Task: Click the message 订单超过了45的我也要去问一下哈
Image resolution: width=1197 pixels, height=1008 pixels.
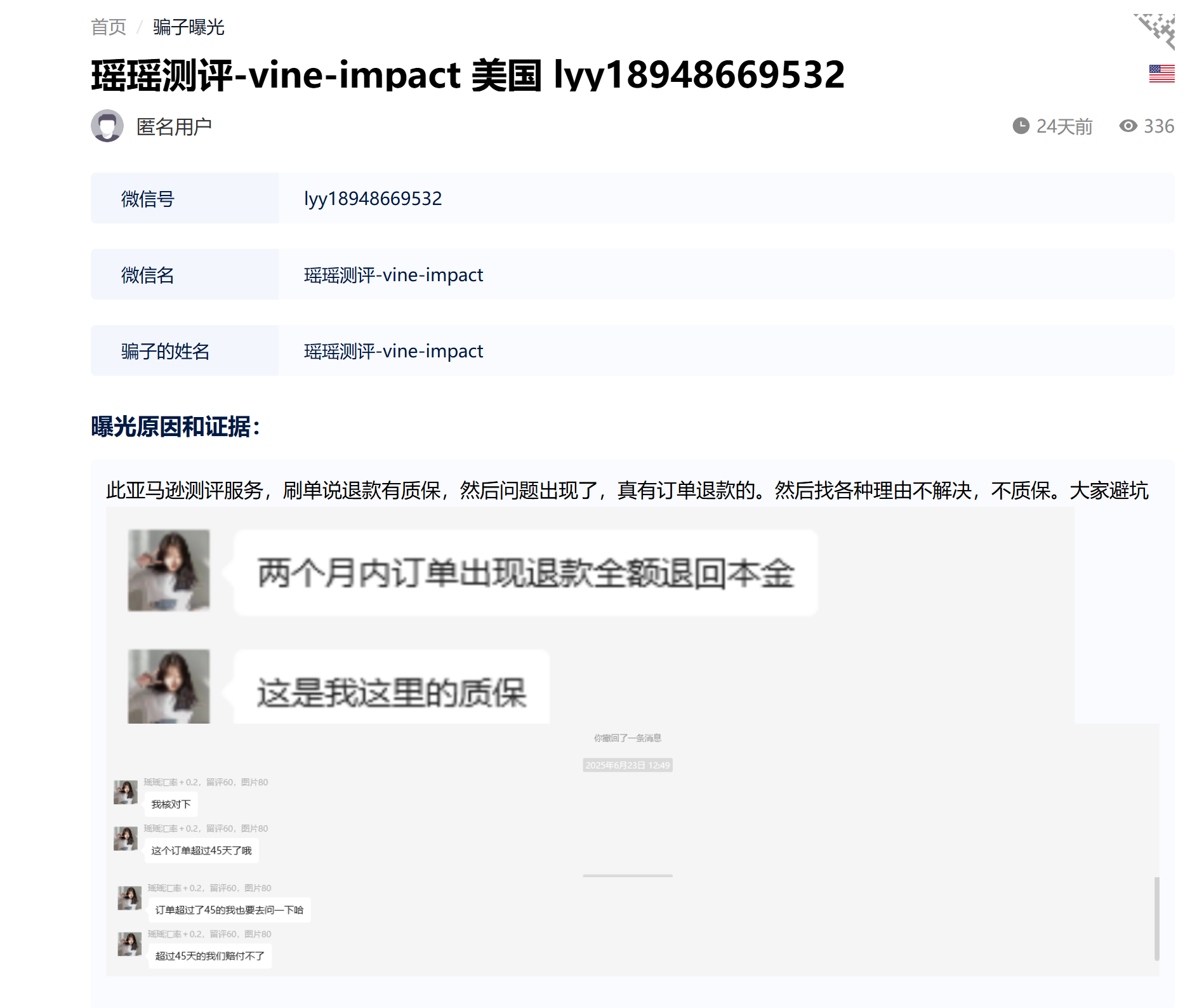Action: [230, 910]
